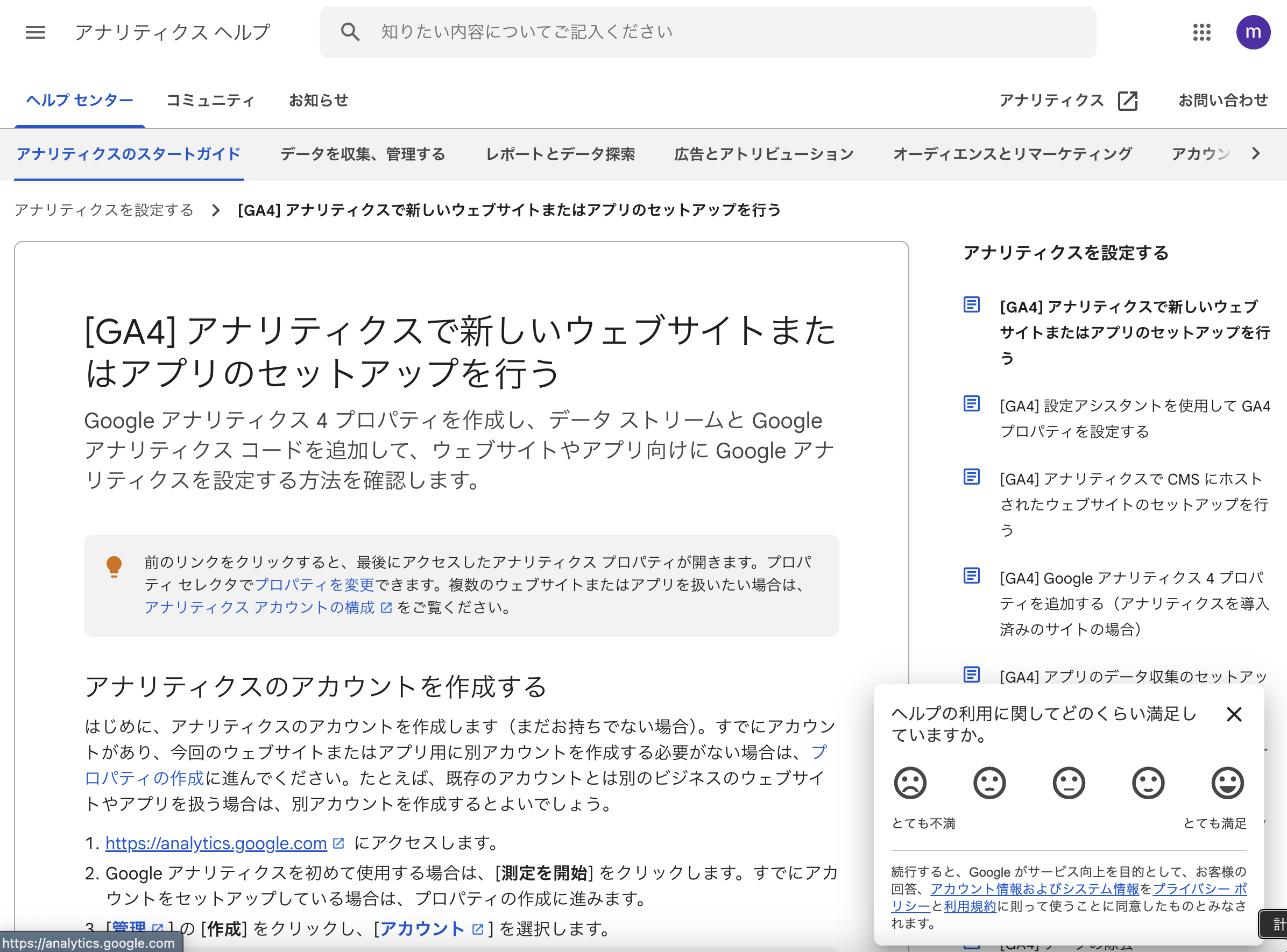Click the lightbulb tip icon
1287x952 pixels.
click(114, 566)
